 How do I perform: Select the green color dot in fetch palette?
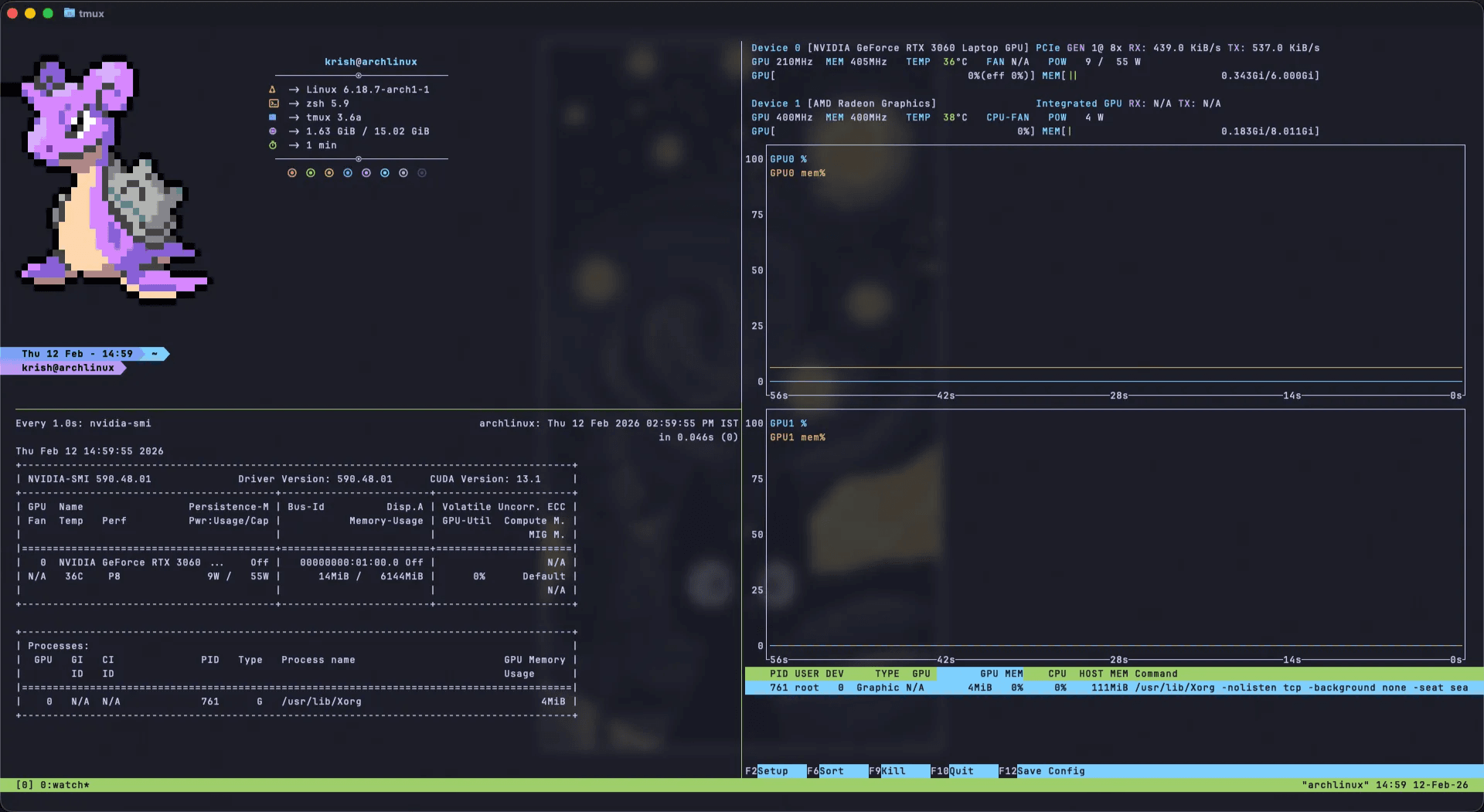click(311, 173)
